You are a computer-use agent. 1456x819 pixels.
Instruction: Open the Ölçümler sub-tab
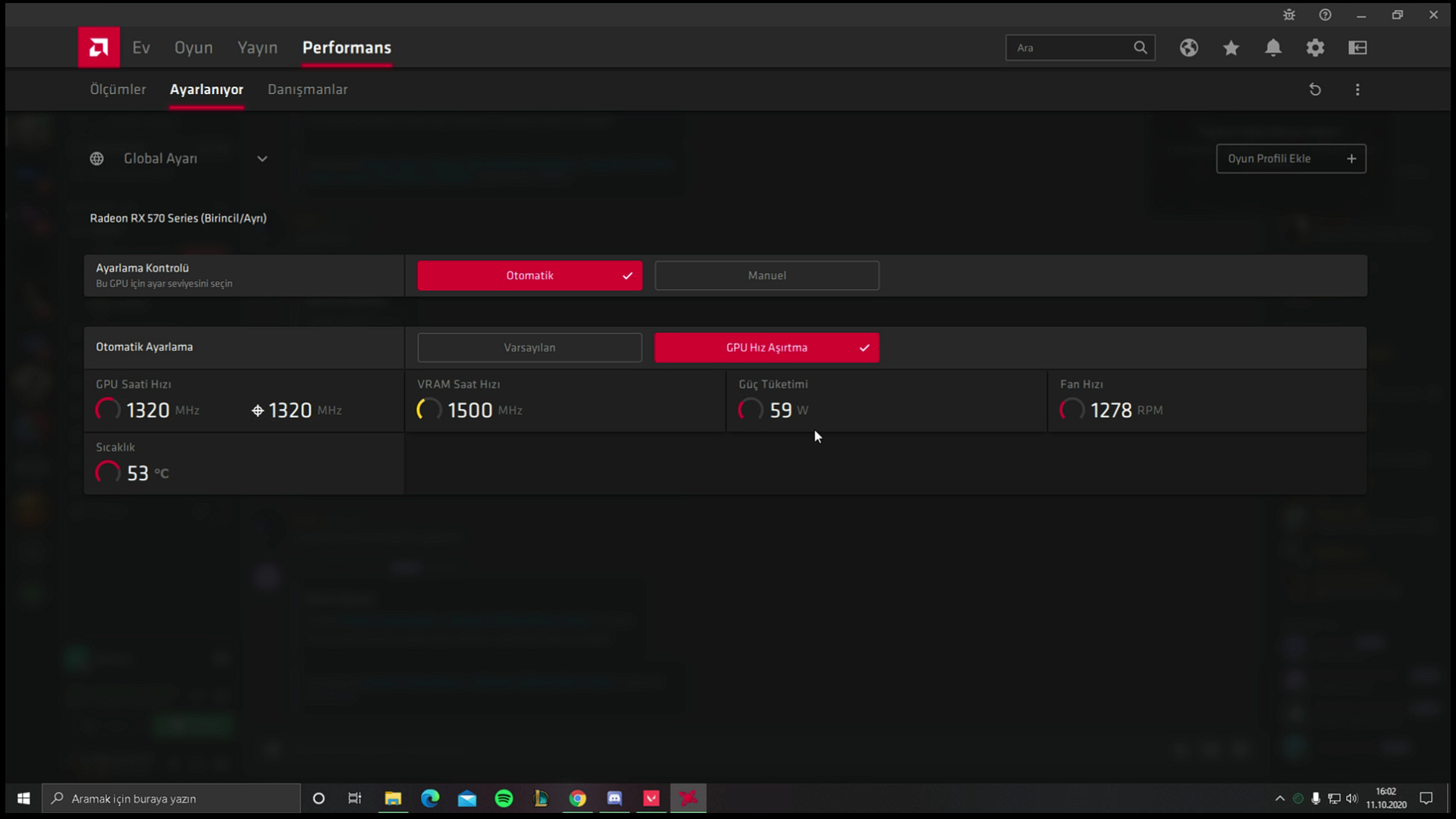118,89
